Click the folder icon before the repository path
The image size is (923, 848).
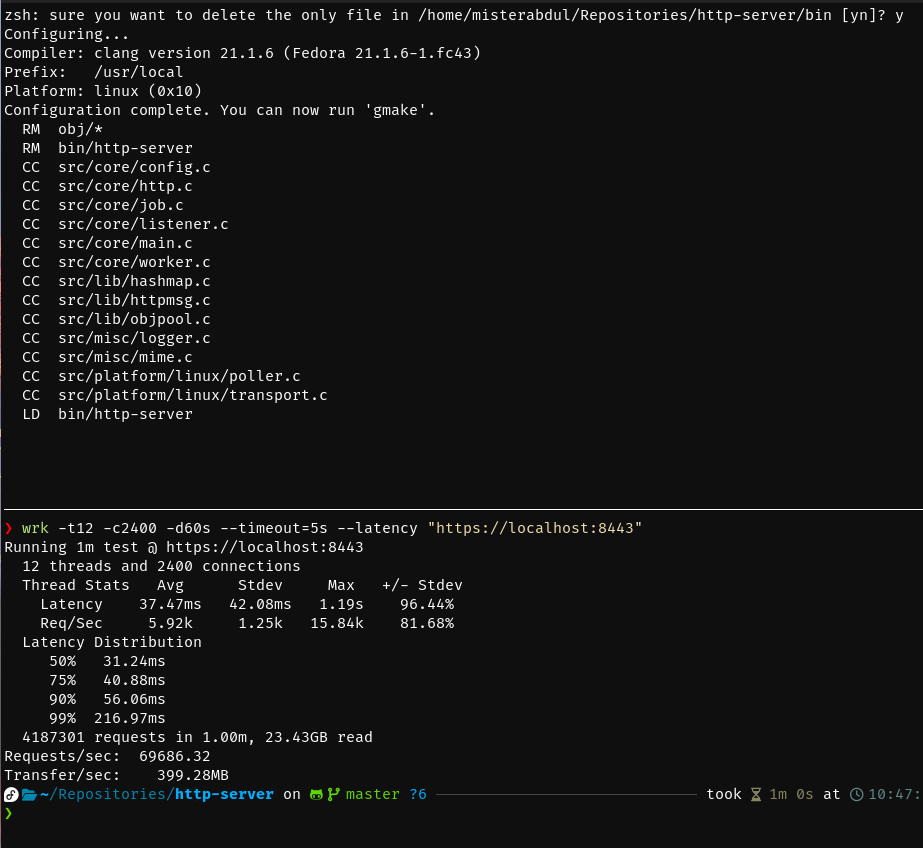pos(27,793)
